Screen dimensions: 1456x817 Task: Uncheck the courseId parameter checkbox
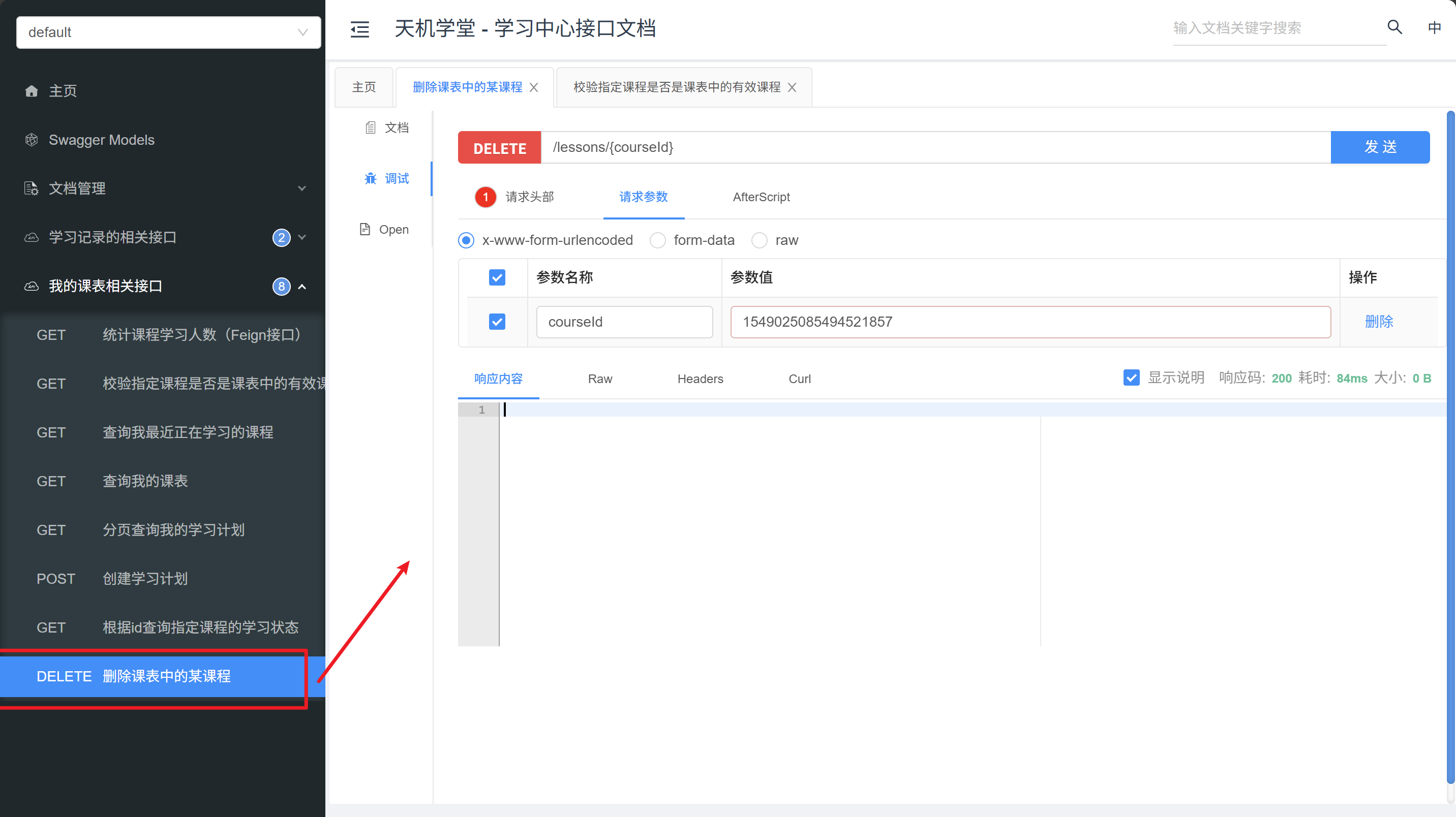click(x=497, y=322)
